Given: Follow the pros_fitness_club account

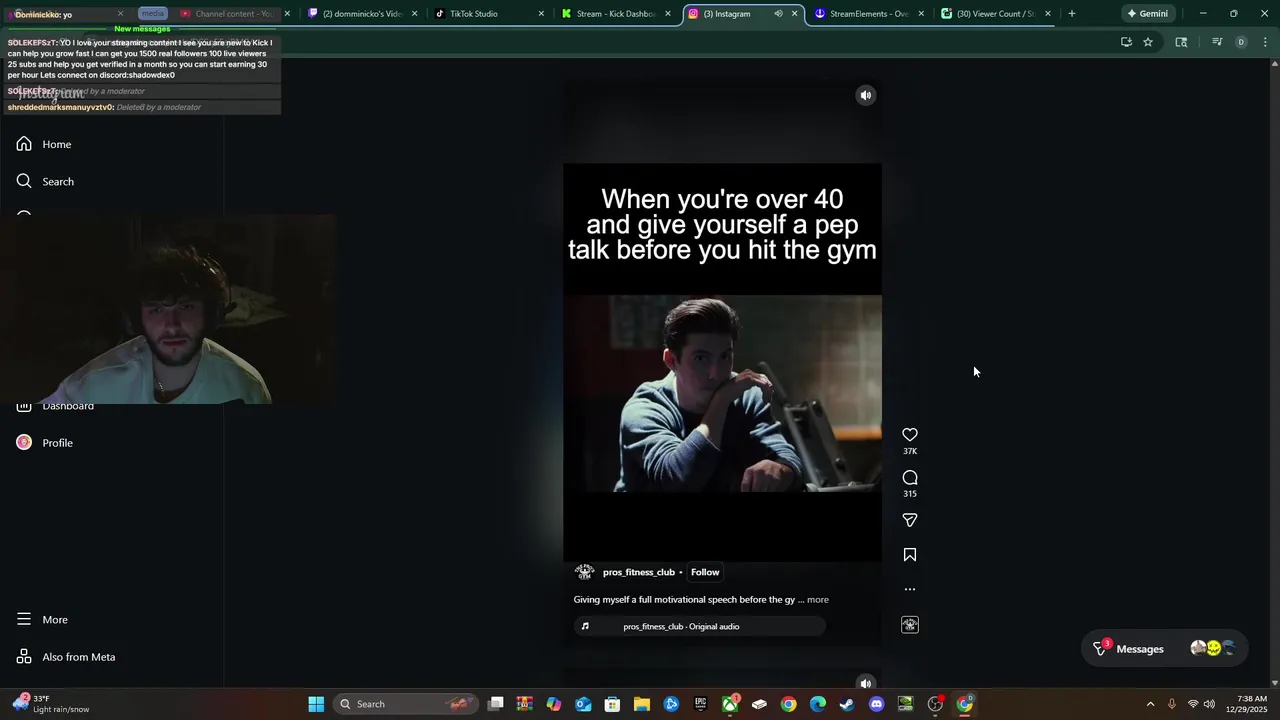Looking at the screenshot, I should [x=705, y=572].
